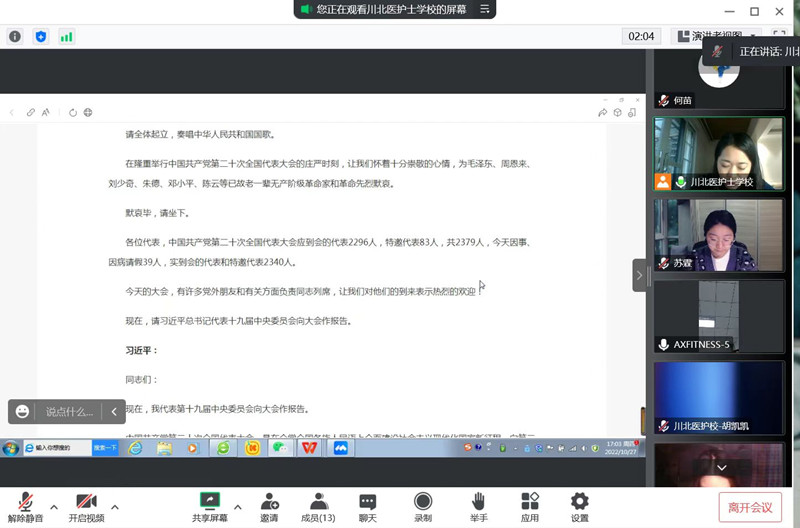Select AXFITNESS-5 video thumbnail
Screen dimensions: 800x528
(719, 316)
